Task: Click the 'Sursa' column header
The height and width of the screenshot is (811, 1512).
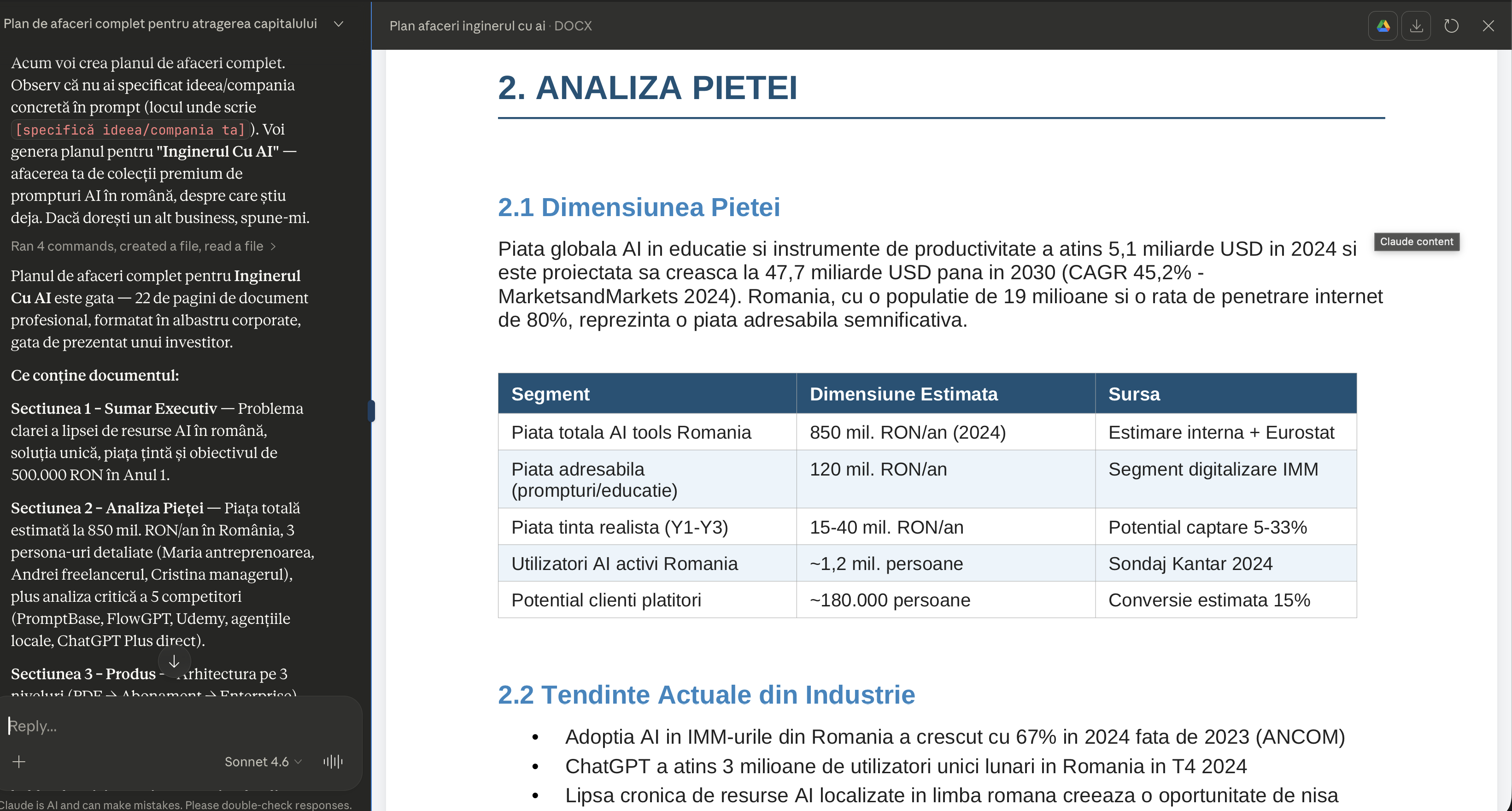Action: click(x=1133, y=394)
